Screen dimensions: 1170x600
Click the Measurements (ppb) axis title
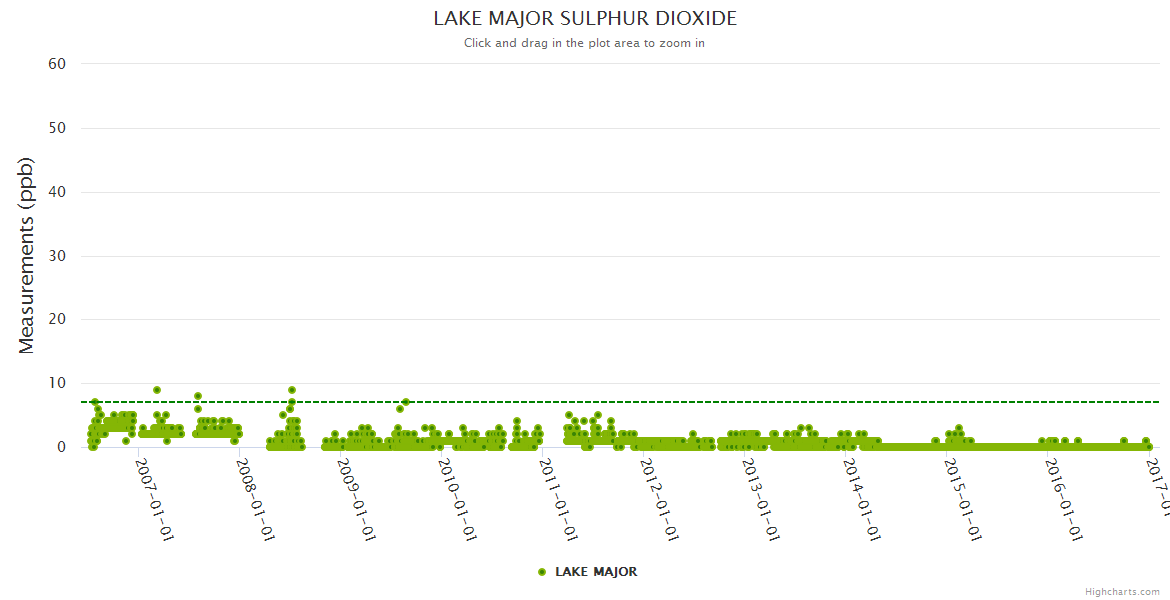pos(27,255)
